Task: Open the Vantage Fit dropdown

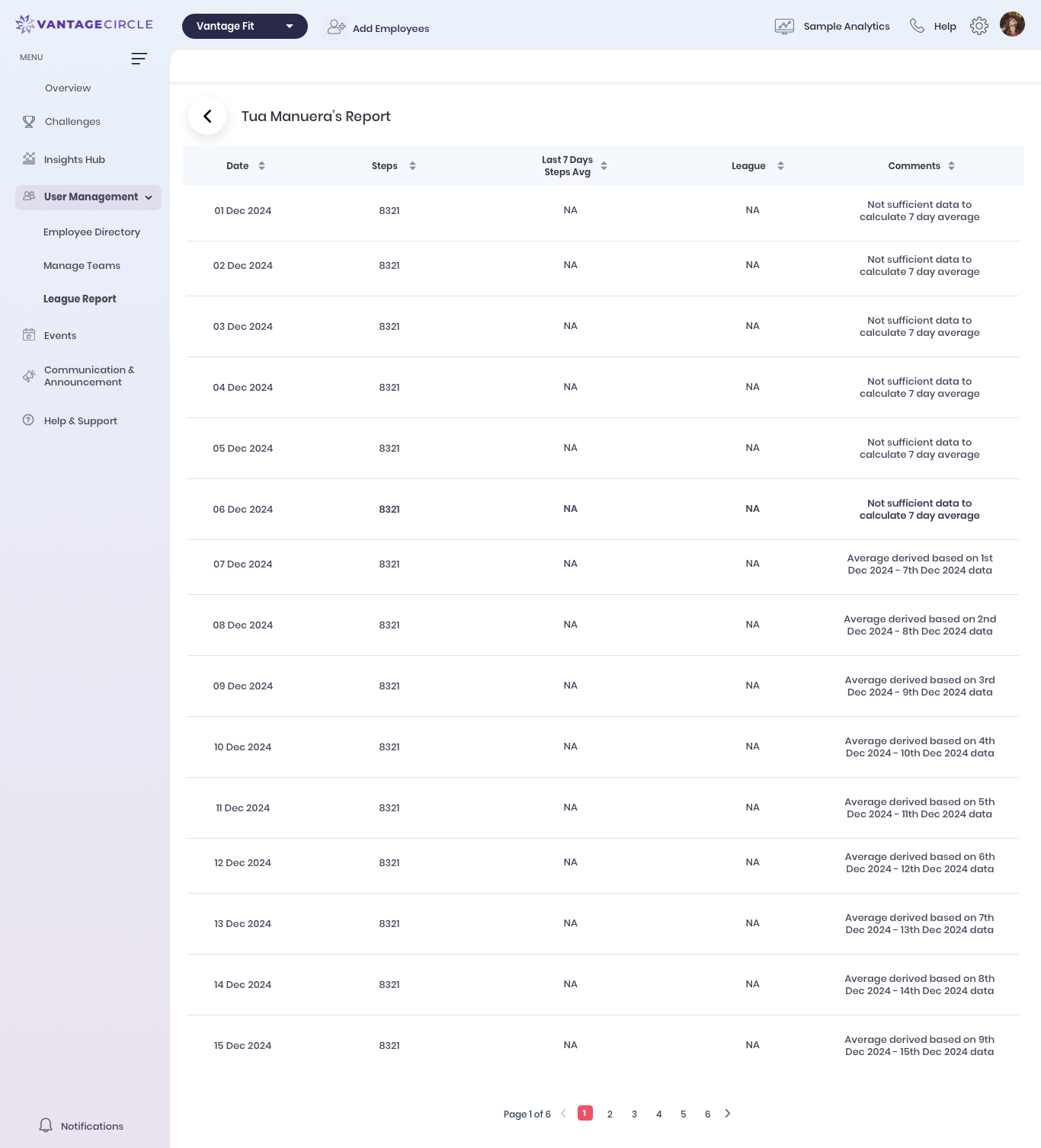Action: click(x=245, y=26)
